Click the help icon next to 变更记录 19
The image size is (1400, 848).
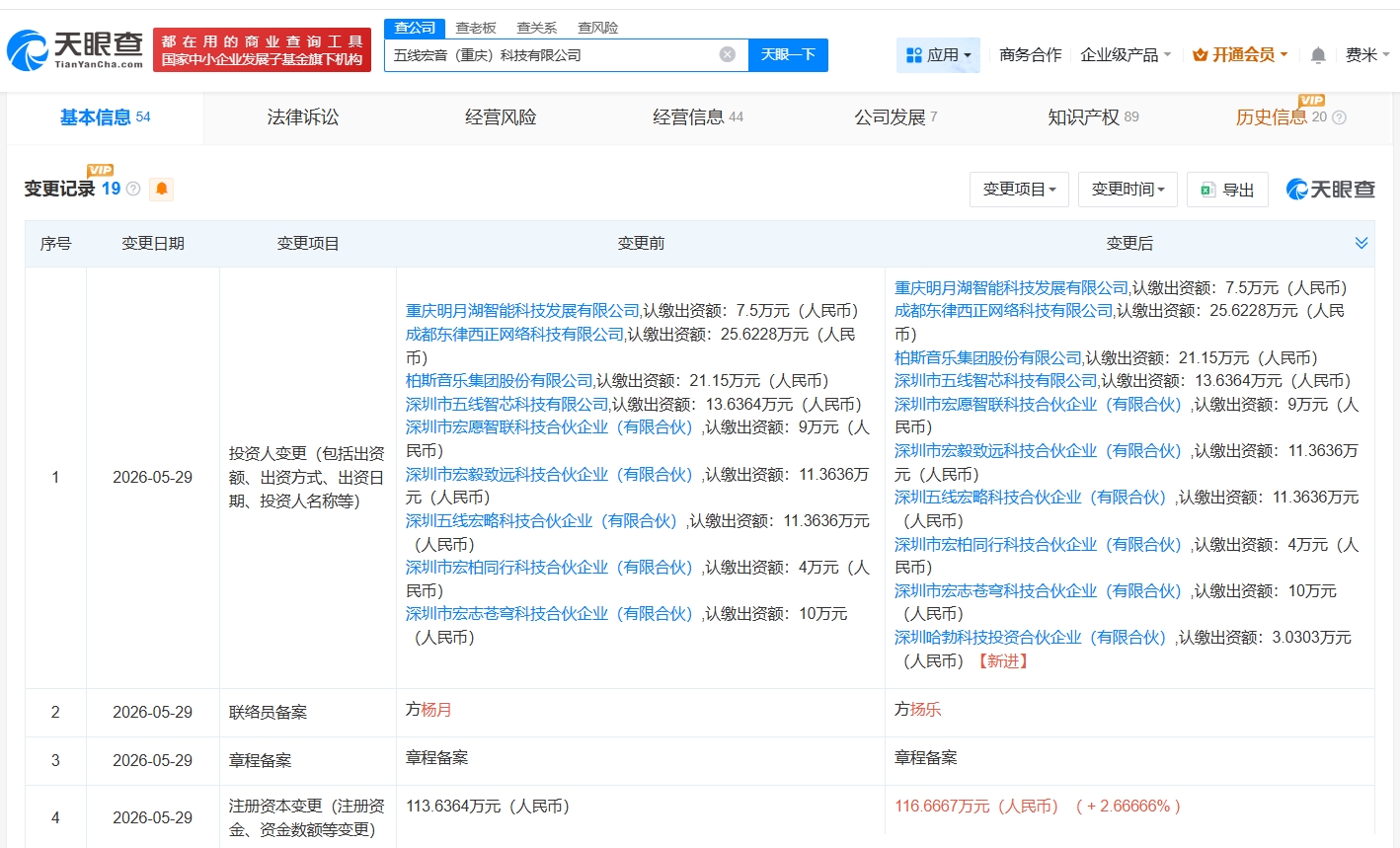pyautogui.click(x=133, y=189)
